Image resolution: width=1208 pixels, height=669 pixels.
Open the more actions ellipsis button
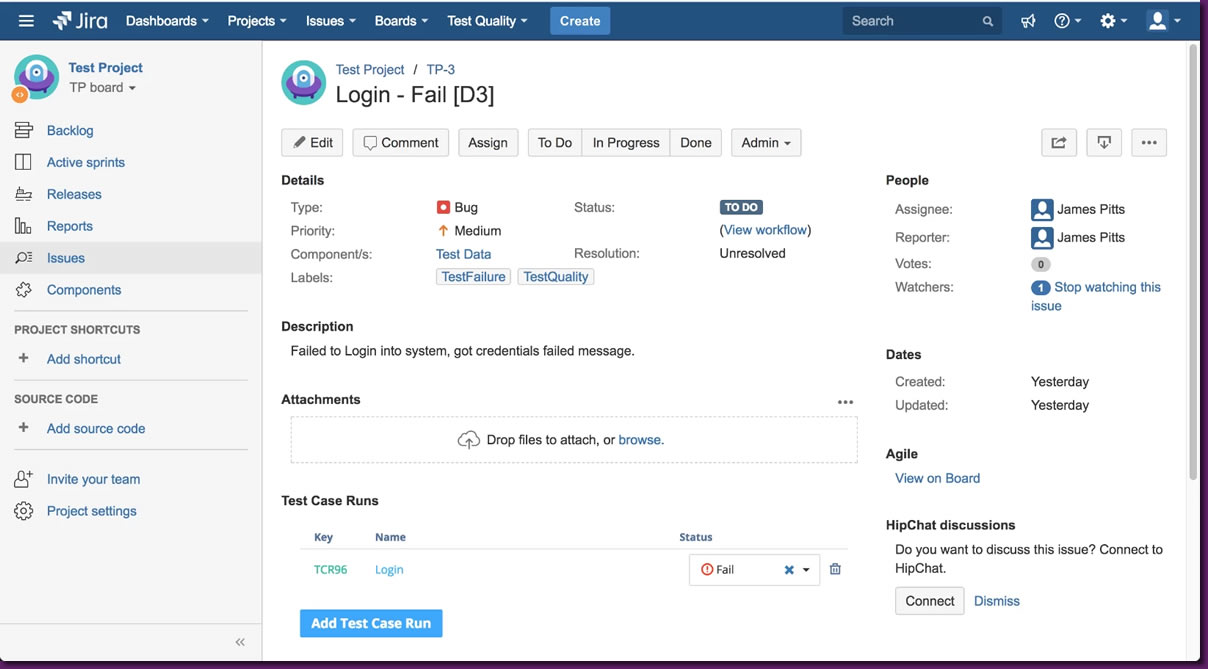point(1149,143)
